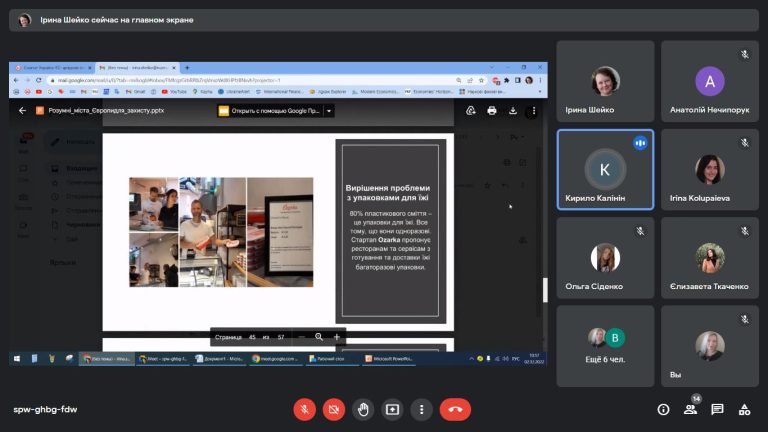This screenshot has width=768, height=432.
Task: Open a new tab in shared Chrome
Action: [187, 68]
